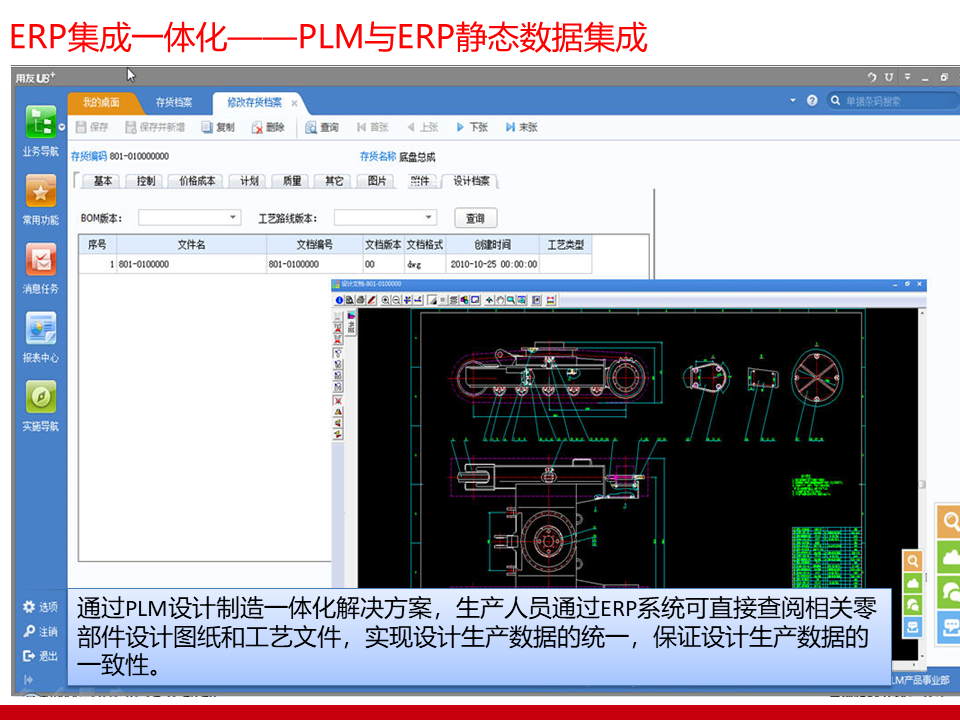Click the 文件名 column header
960x720 pixels.
coord(191,245)
